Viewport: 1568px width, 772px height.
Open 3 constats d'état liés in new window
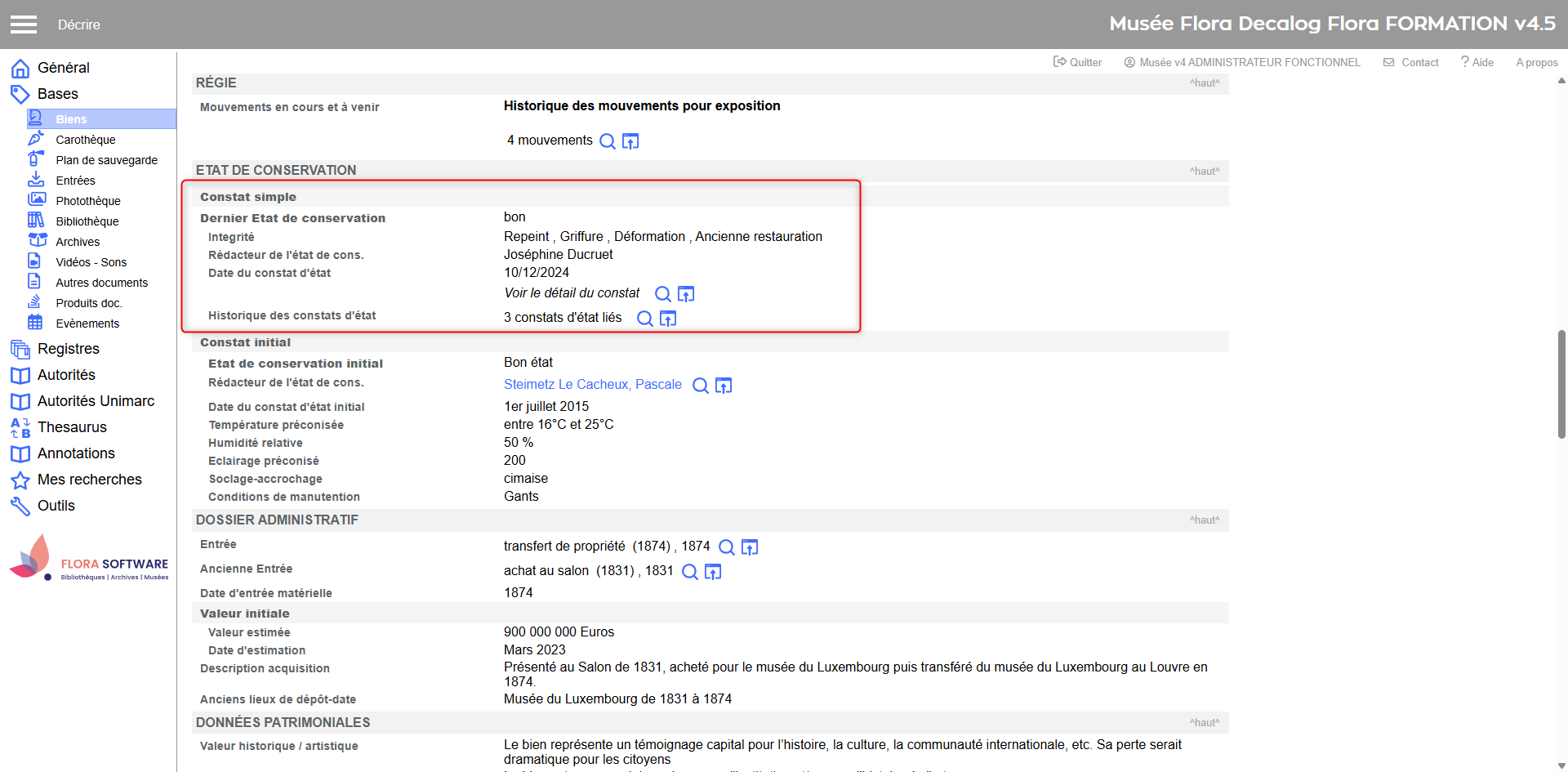point(668,319)
